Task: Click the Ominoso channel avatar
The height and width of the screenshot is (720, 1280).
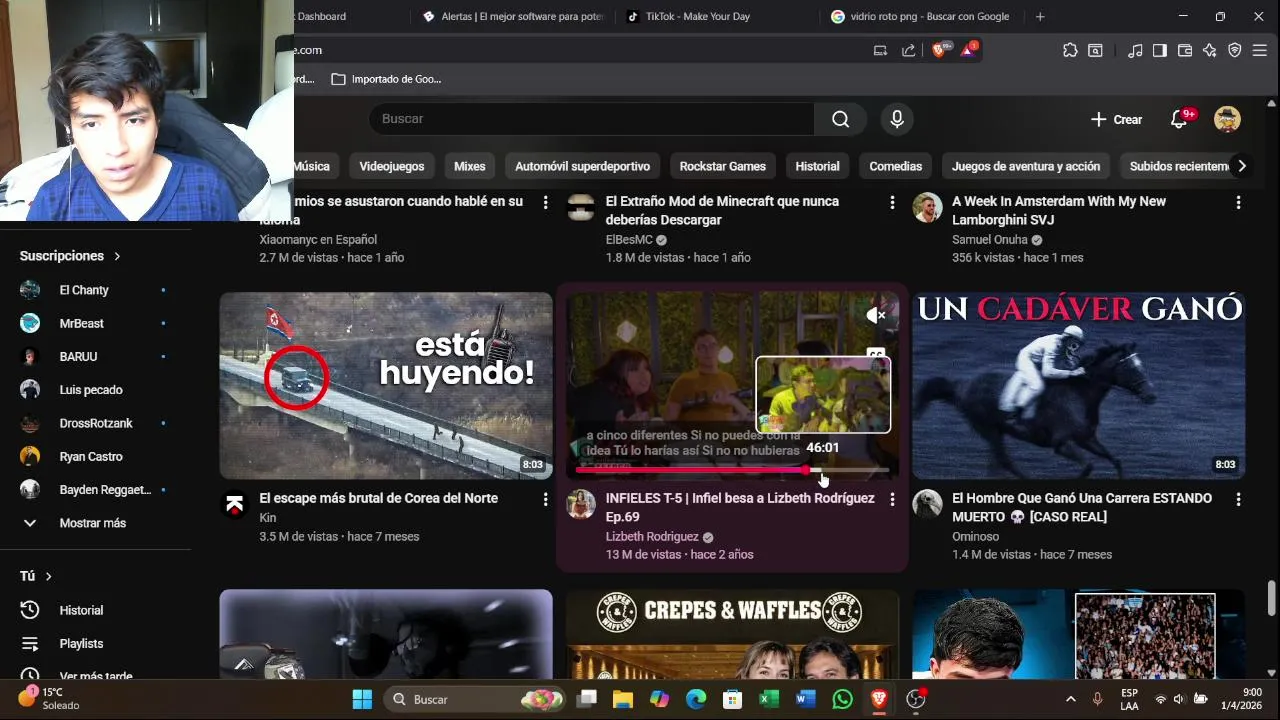Action: click(x=927, y=505)
